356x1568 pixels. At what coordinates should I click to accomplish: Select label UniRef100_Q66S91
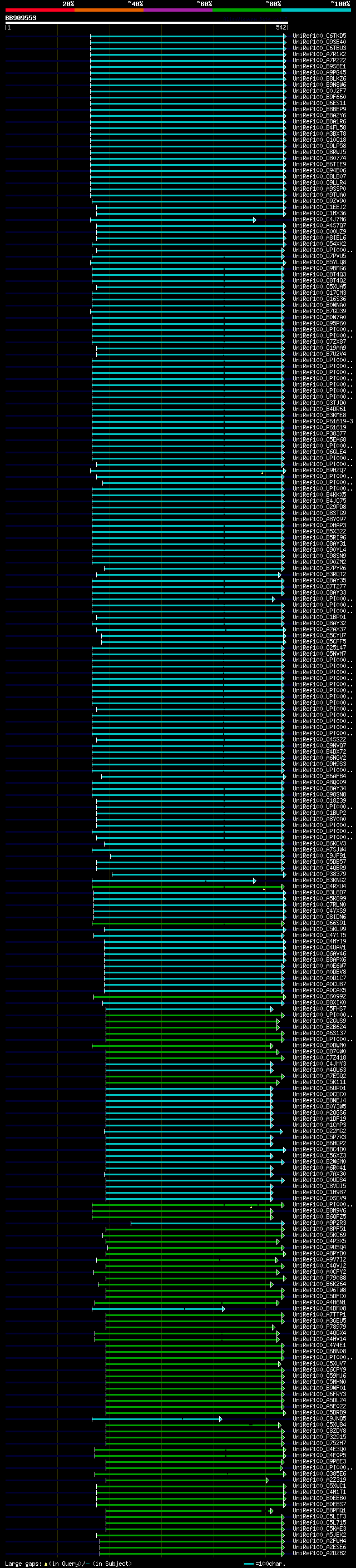coord(319,923)
